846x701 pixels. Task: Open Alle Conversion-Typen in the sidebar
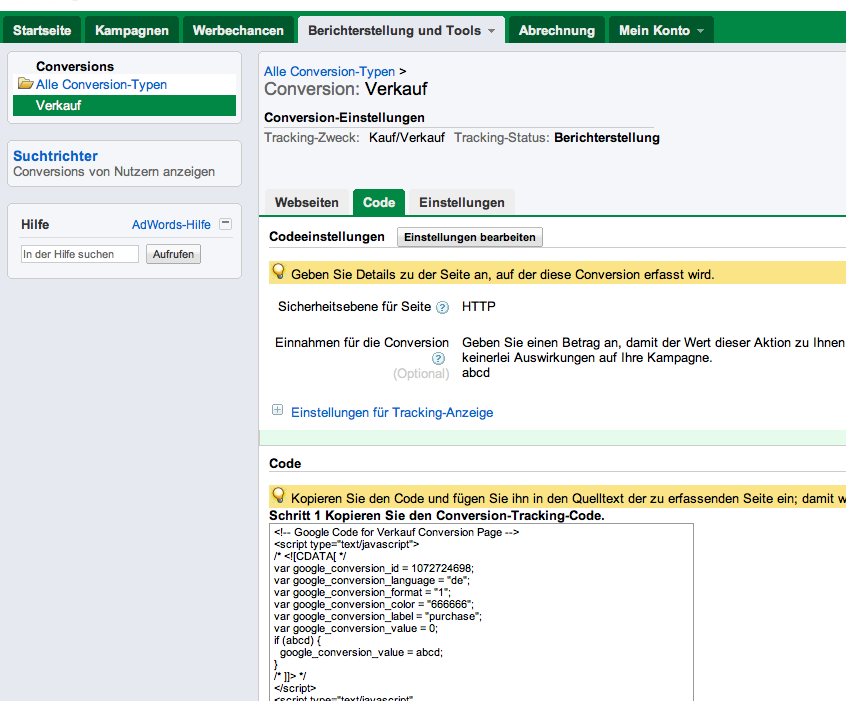tap(101, 84)
